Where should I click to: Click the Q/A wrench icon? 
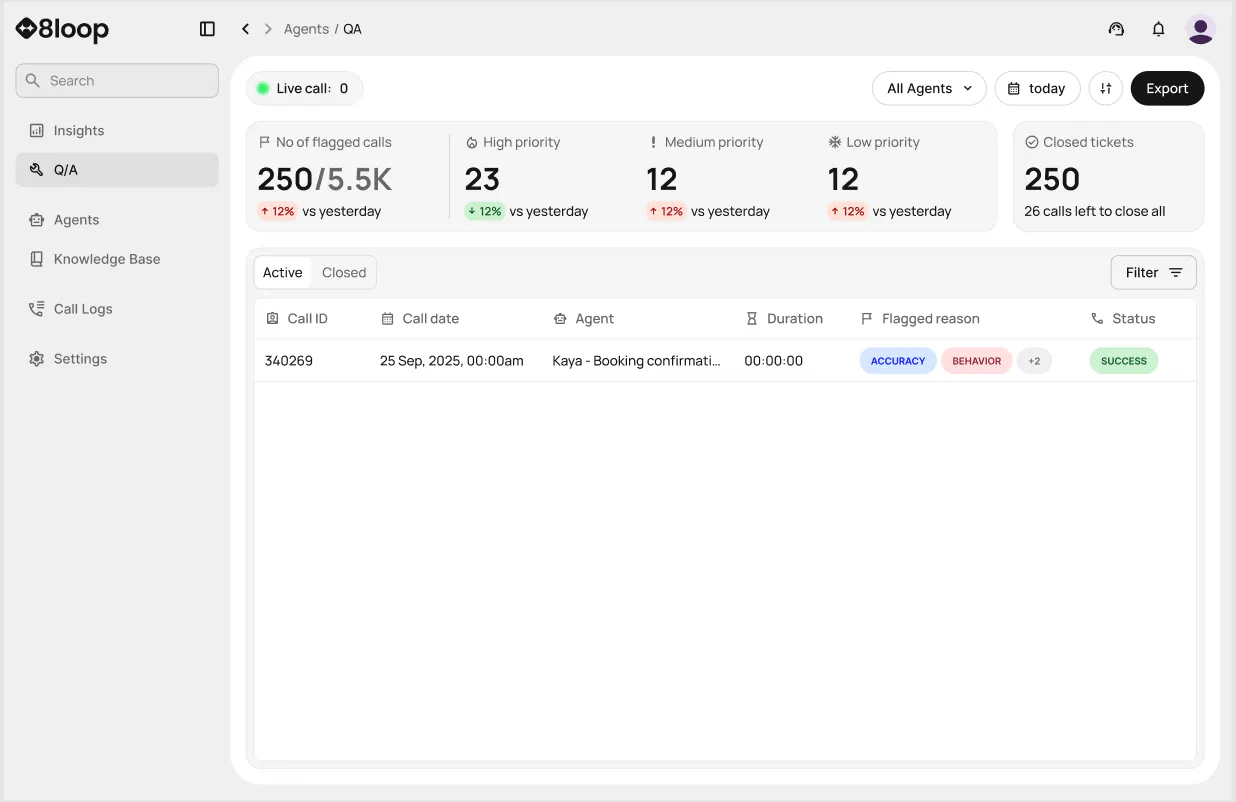pyautogui.click(x=37, y=170)
